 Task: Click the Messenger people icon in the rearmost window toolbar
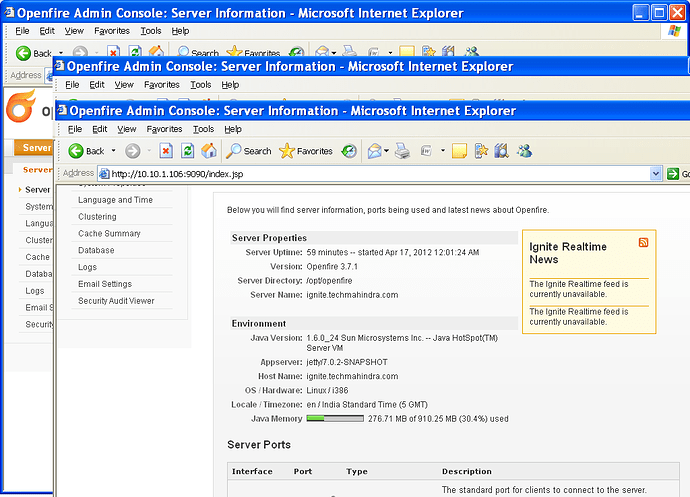tap(472, 51)
